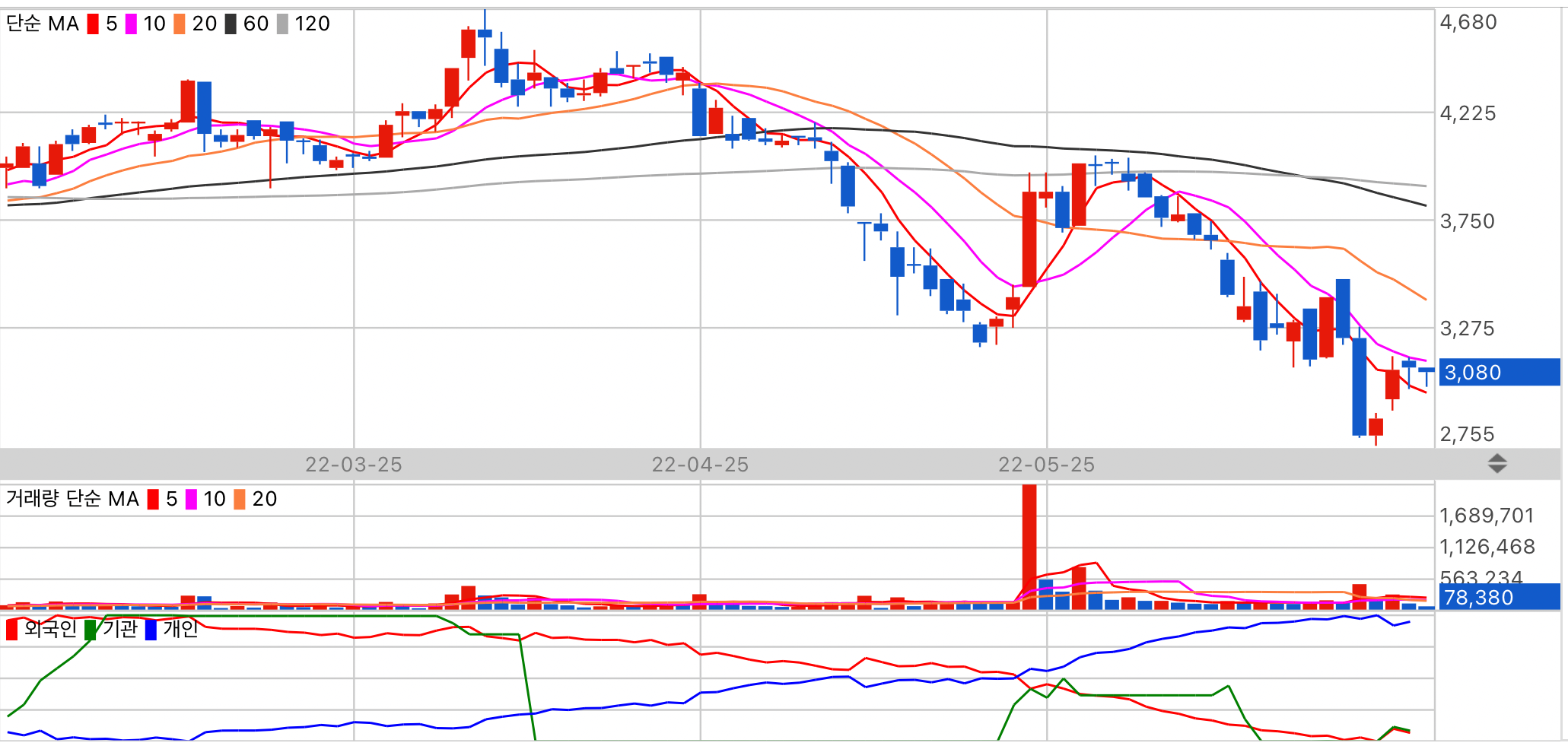Click the red volume MA 5 swatch
The width and height of the screenshot is (1568, 746).
153,499
